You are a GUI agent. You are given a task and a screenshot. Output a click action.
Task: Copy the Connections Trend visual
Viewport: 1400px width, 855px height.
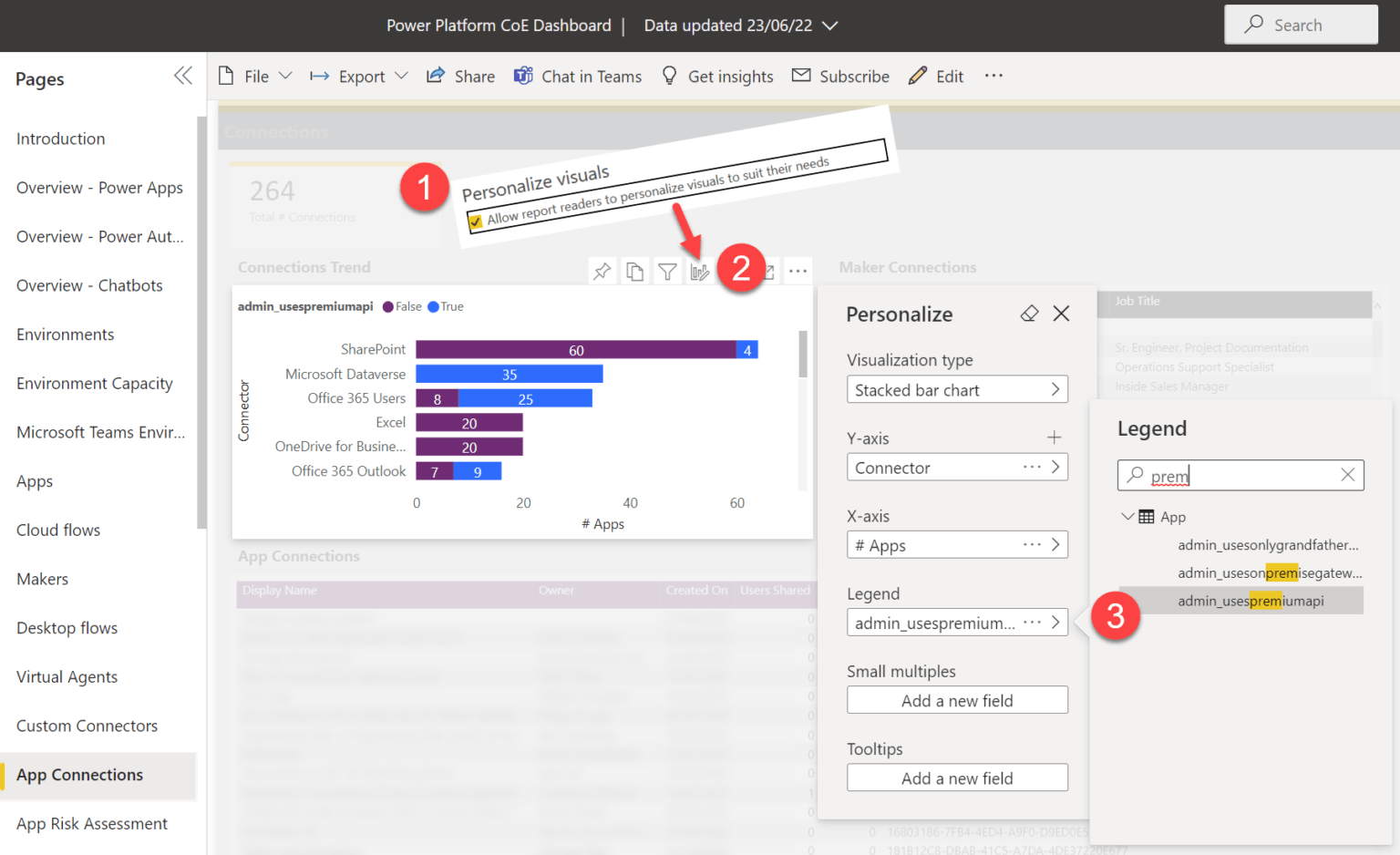(634, 270)
